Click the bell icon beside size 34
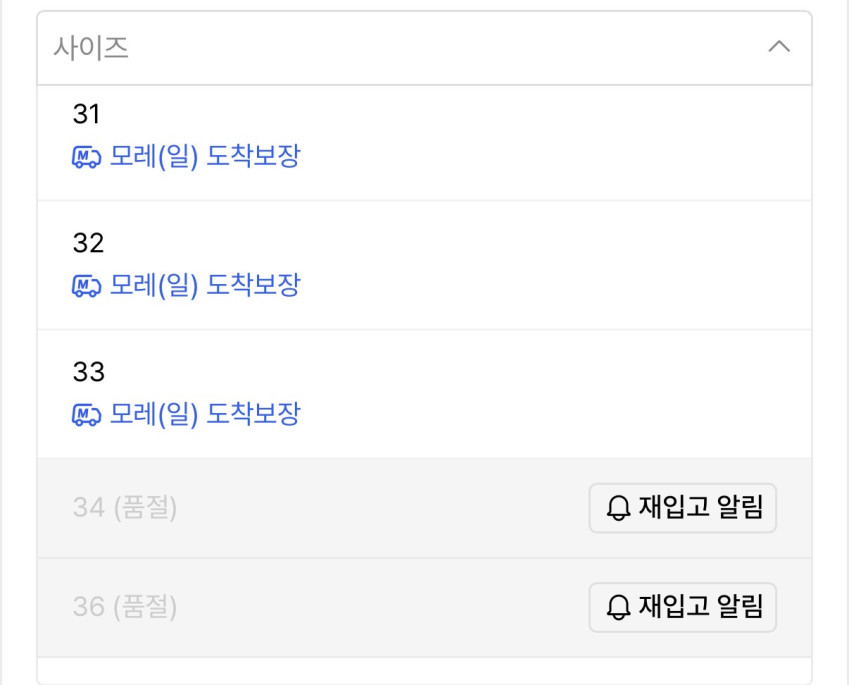This screenshot has width=849, height=685. click(619, 509)
